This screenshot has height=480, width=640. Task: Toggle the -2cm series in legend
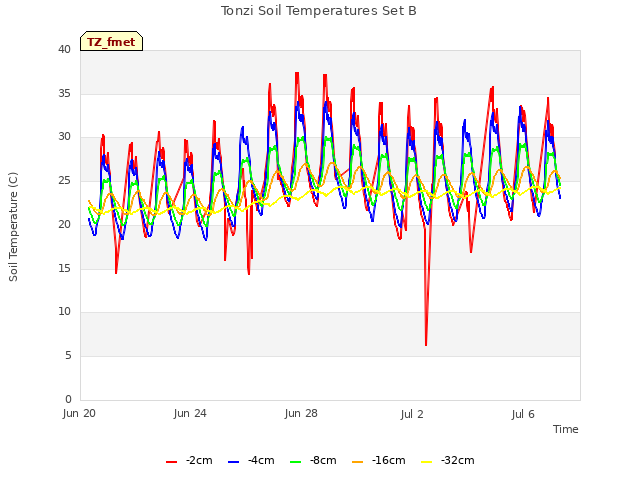coord(189,460)
